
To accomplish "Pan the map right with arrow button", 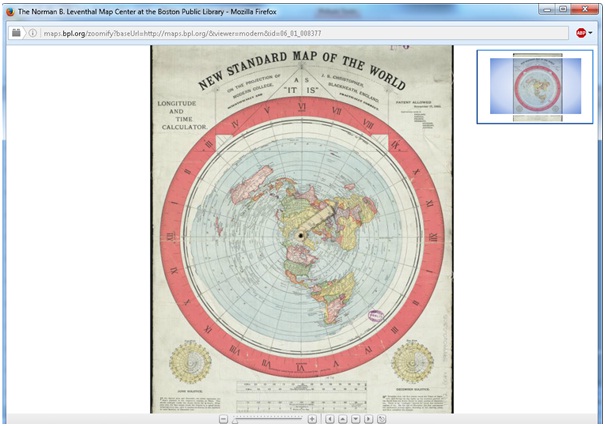I will [369, 419].
